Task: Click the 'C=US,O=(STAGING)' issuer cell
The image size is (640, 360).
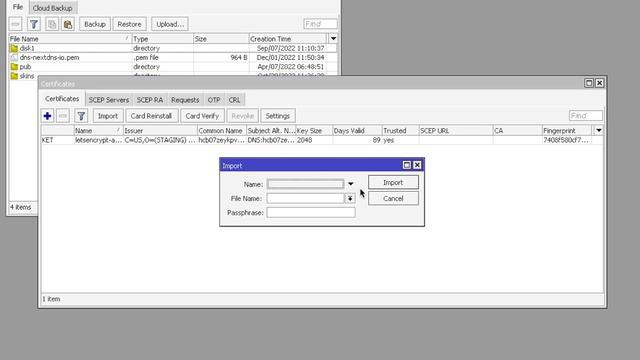Action: coord(160,140)
